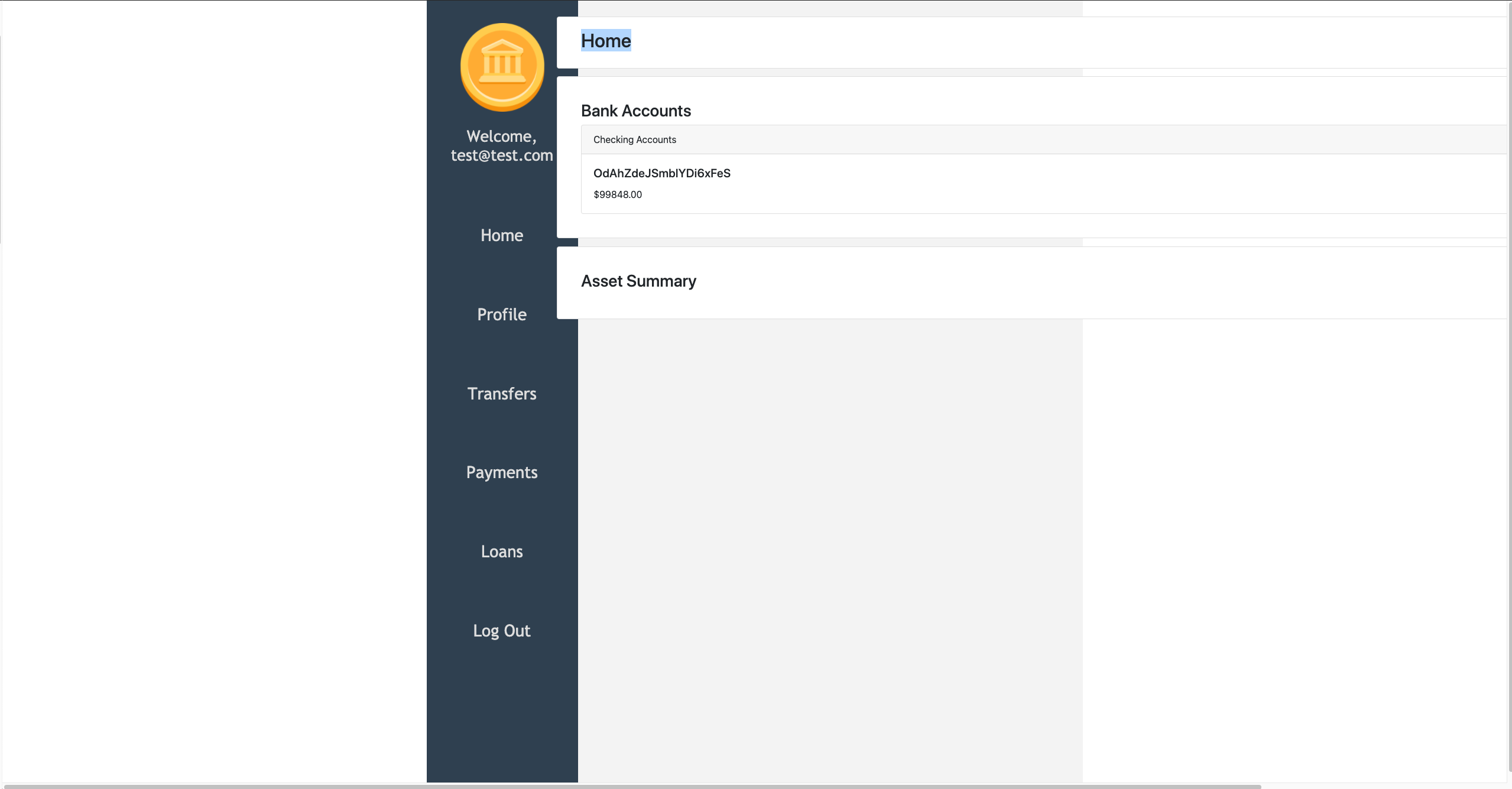The width and height of the screenshot is (1512, 789).
Task: Click the highlighted Home page heading
Action: (x=605, y=41)
